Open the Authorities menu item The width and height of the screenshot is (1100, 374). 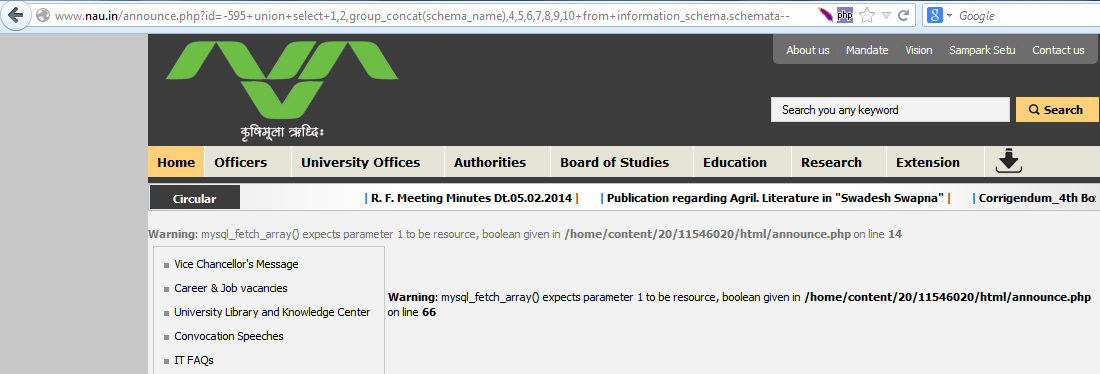[490, 162]
